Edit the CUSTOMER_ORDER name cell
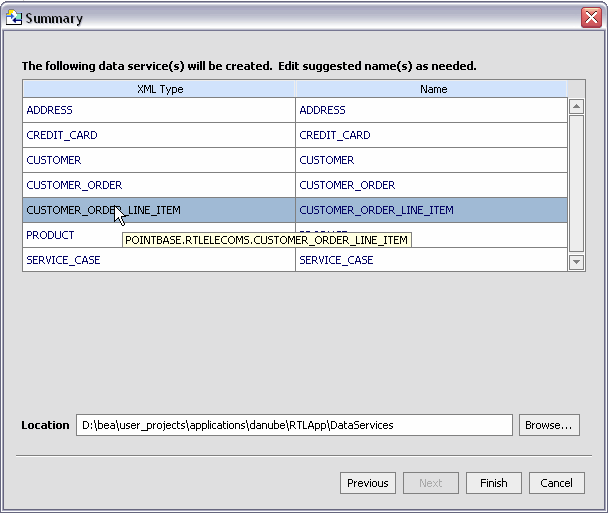Viewport: 609px width, 515px height. click(432, 185)
